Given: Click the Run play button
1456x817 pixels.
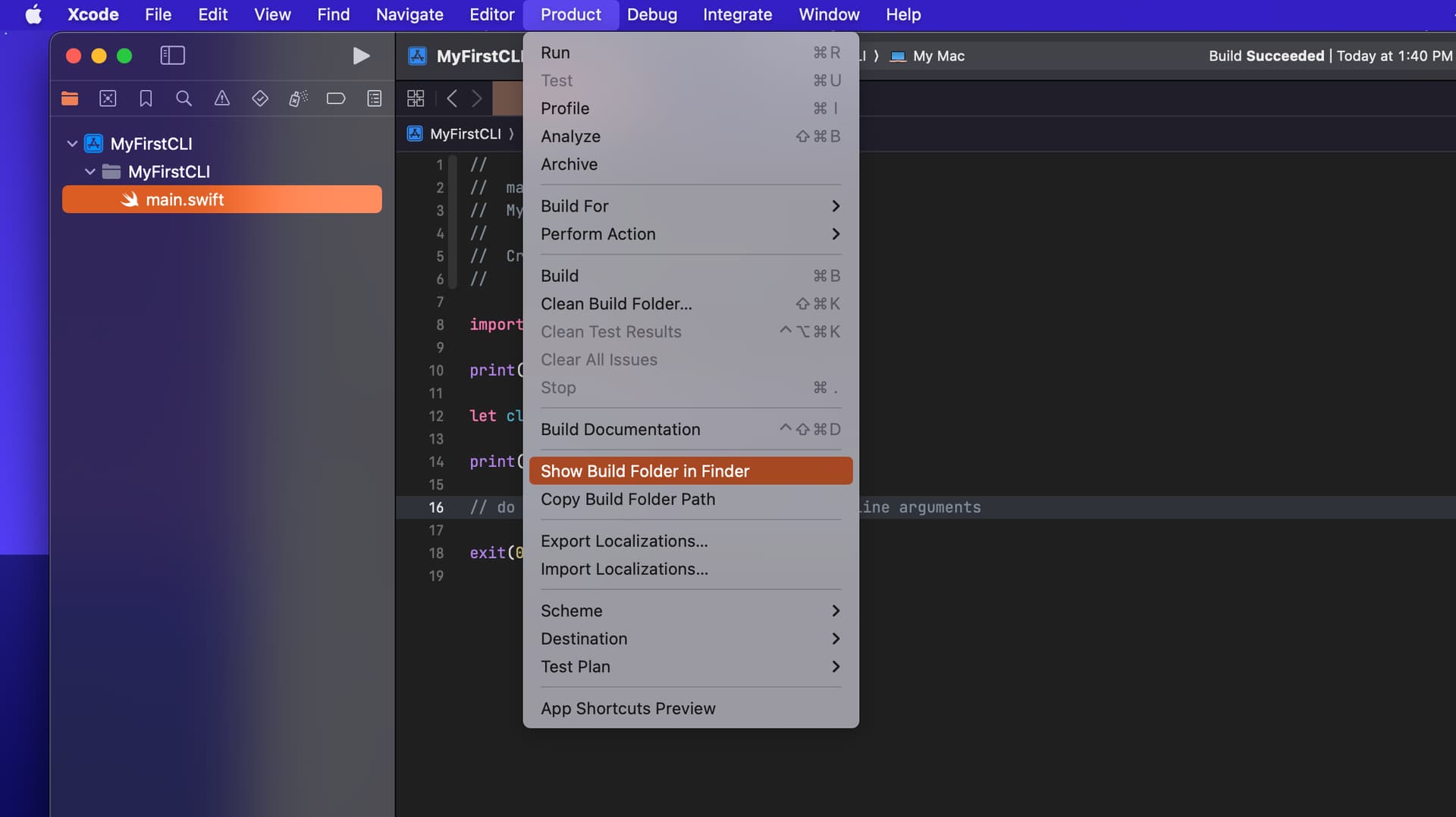Looking at the screenshot, I should click(x=362, y=55).
